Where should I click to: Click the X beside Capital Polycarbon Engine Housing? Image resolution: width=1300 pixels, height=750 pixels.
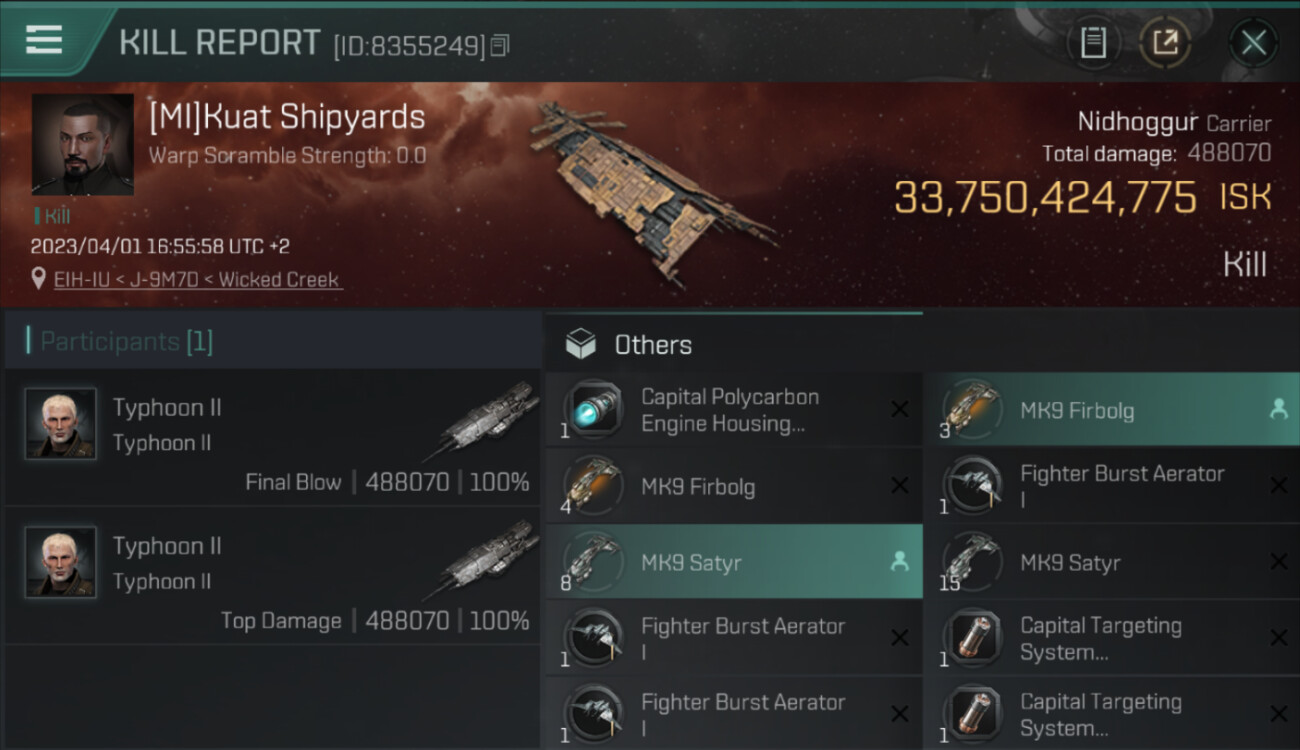[x=899, y=409]
